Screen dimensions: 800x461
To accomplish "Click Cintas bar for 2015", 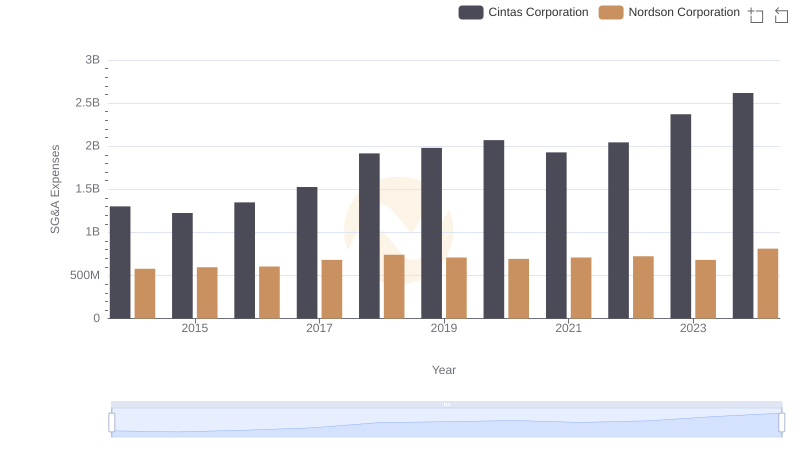I will 183,266.
